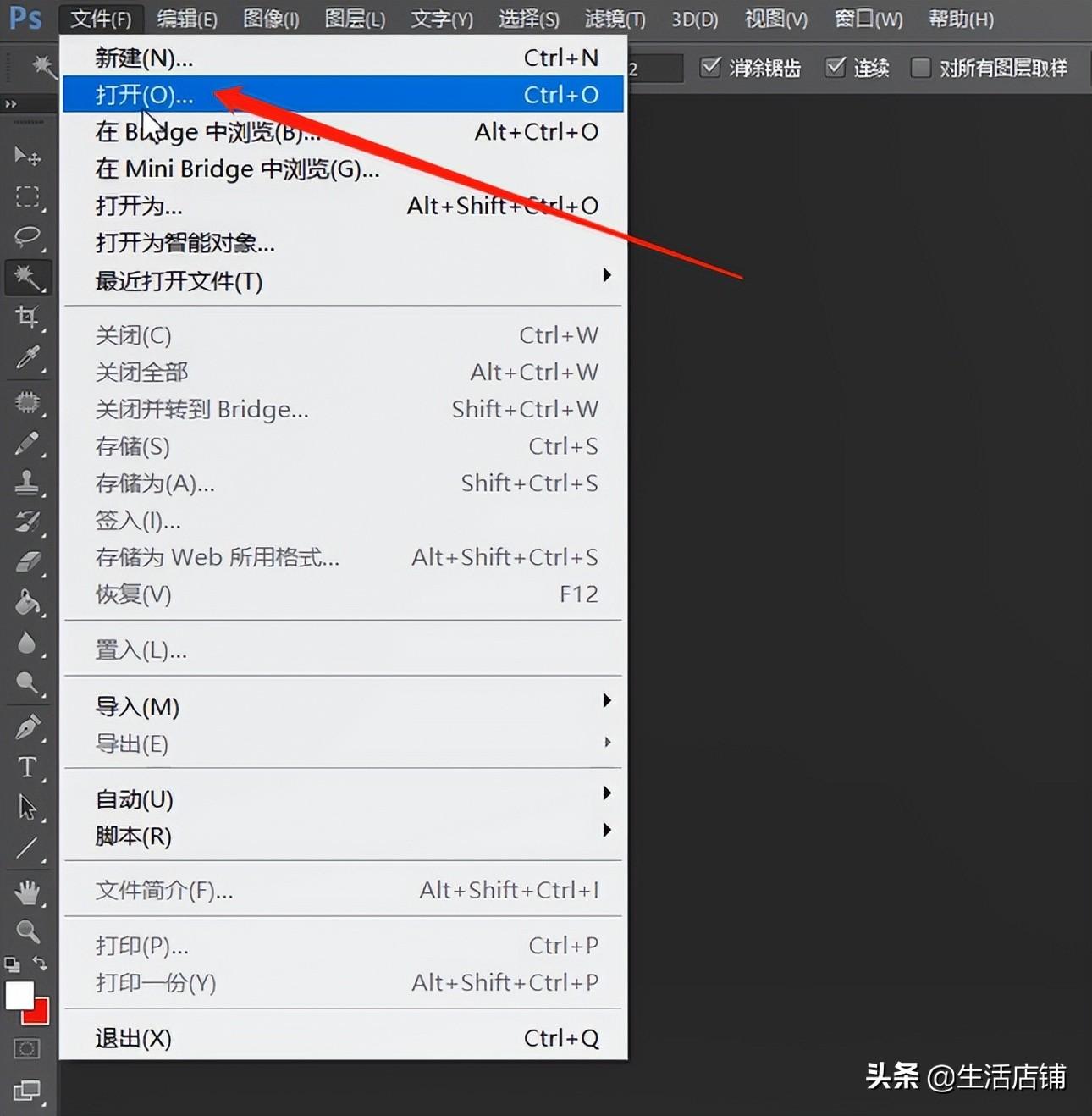This screenshot has width=1092, height=1116.
Task: Expand recent files submenu arrow
Action: 607,274
